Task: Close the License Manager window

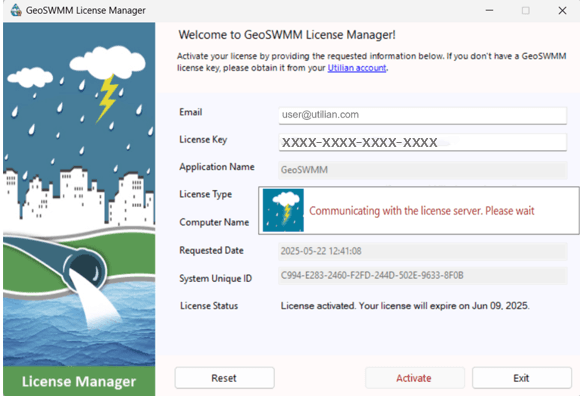Action: point(562,10)
